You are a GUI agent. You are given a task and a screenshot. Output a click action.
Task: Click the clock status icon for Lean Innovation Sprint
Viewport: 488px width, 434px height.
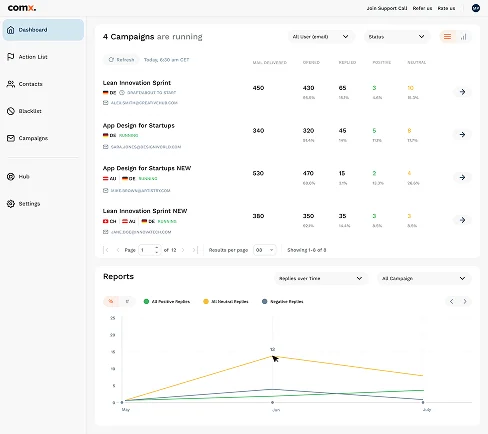pyautogui.click(x=122, y=92)
